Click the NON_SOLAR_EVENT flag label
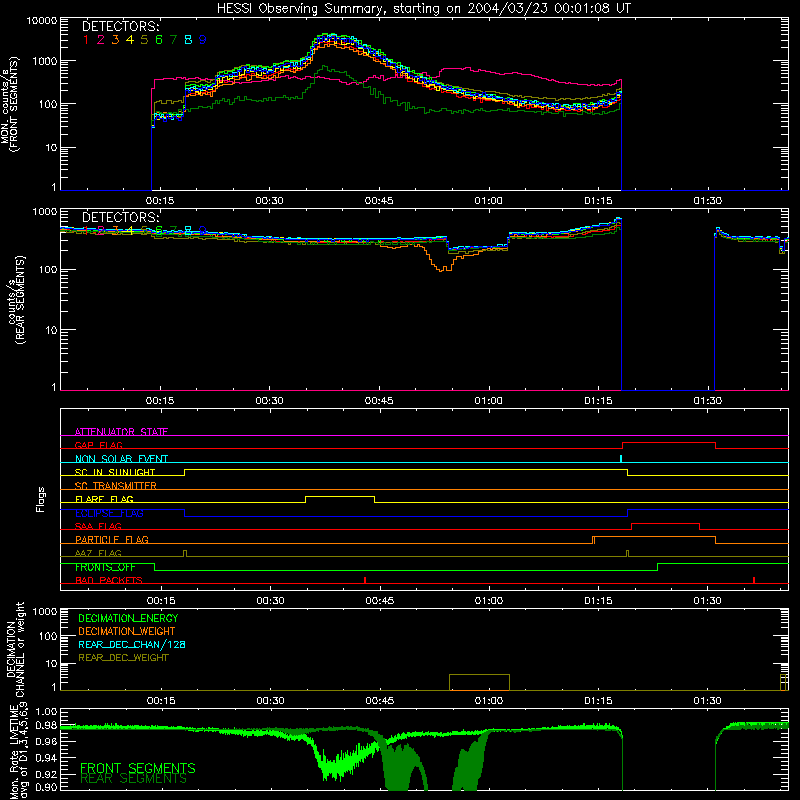This screenshot has height=800, width=800. coord(121,459)
